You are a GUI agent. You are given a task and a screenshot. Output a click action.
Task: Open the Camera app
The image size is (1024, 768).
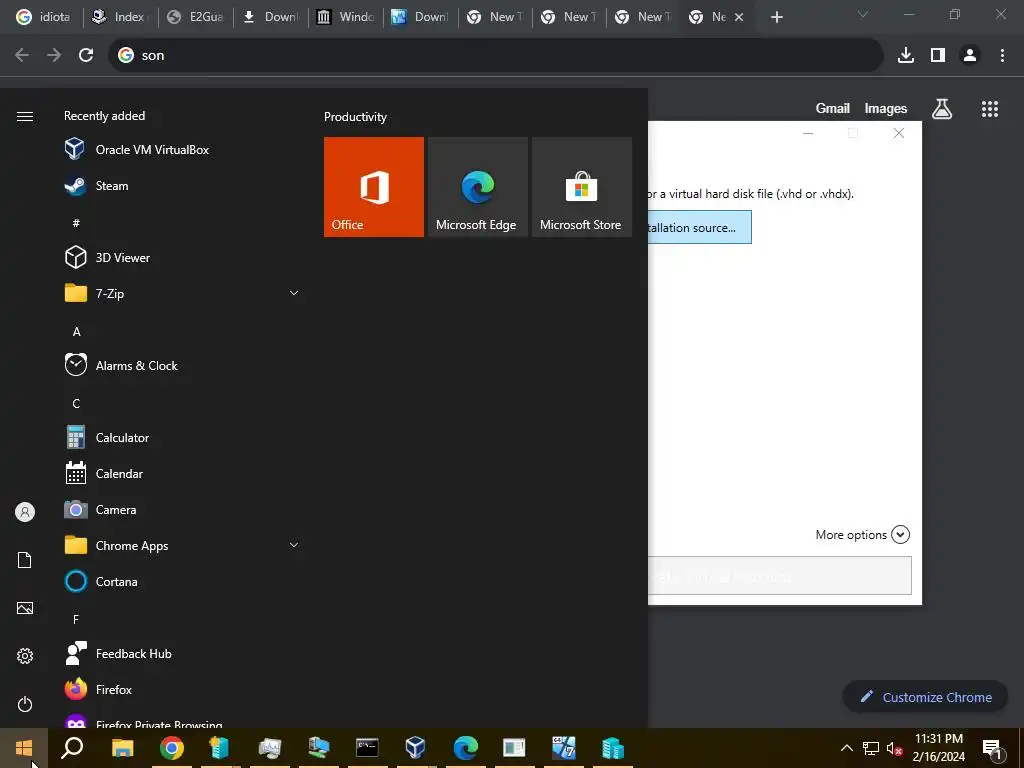point(182,509)
